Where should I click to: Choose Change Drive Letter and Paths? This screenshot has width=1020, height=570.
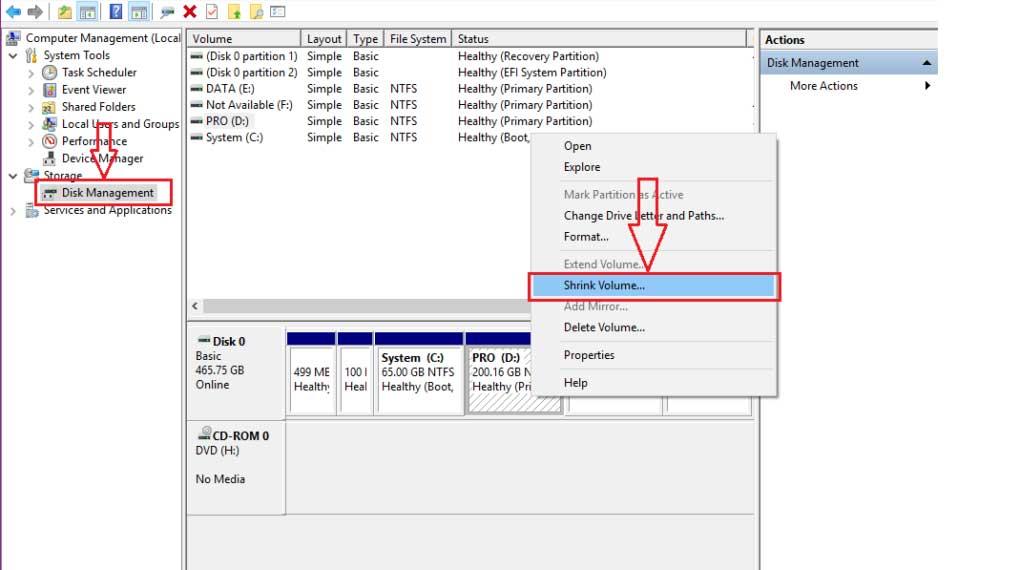[654, 215]
